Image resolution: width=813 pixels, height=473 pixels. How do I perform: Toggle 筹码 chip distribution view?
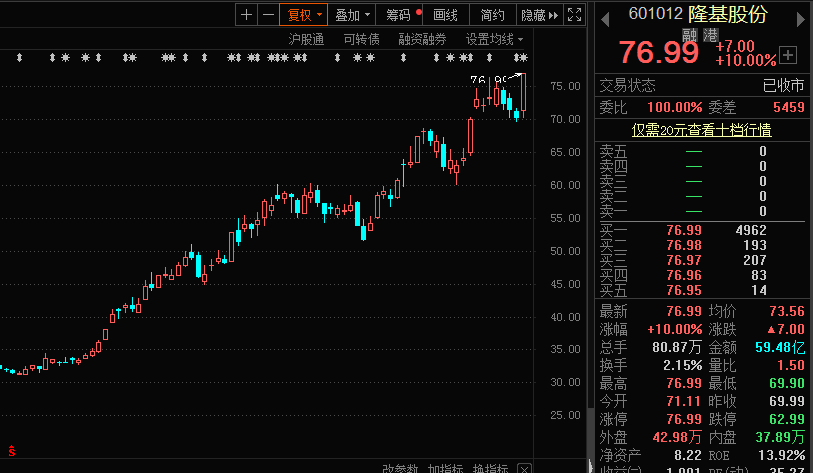[399, 15]
